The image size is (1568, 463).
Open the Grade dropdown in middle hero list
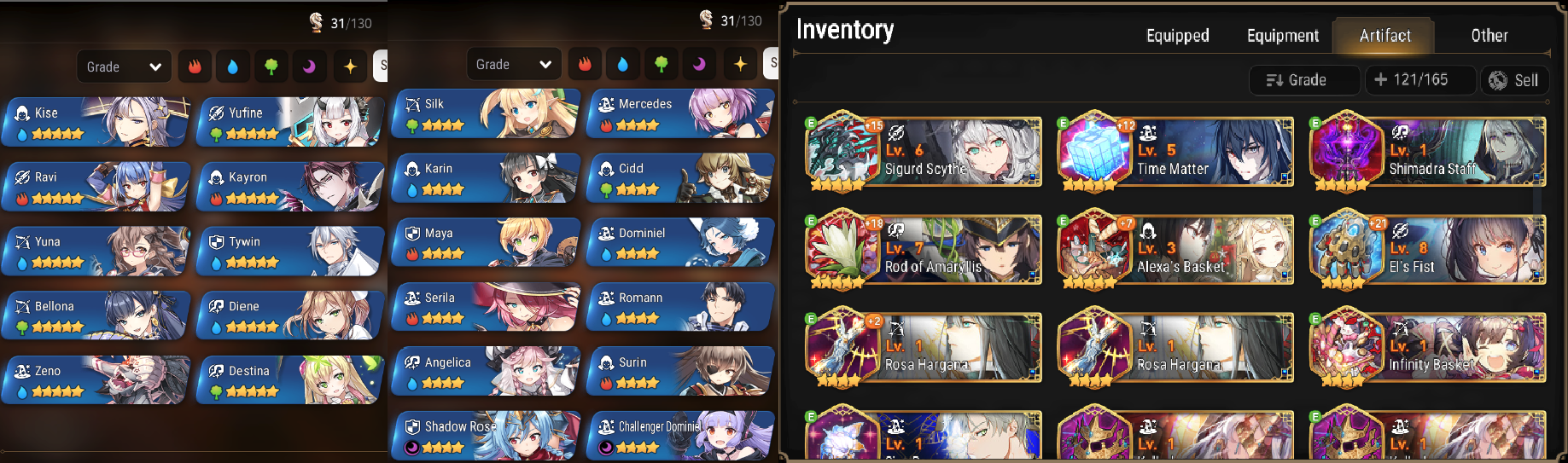click(x=514, y=64)
